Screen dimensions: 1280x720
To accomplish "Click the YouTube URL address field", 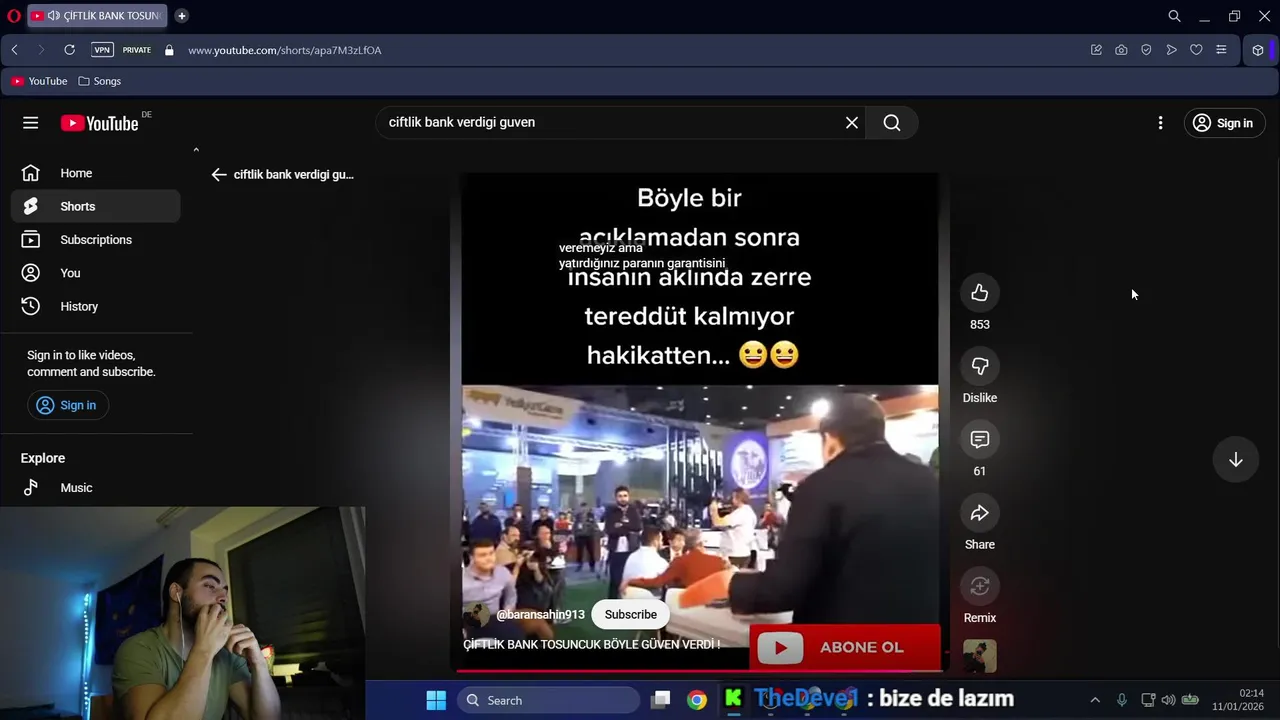I will 284,50.
